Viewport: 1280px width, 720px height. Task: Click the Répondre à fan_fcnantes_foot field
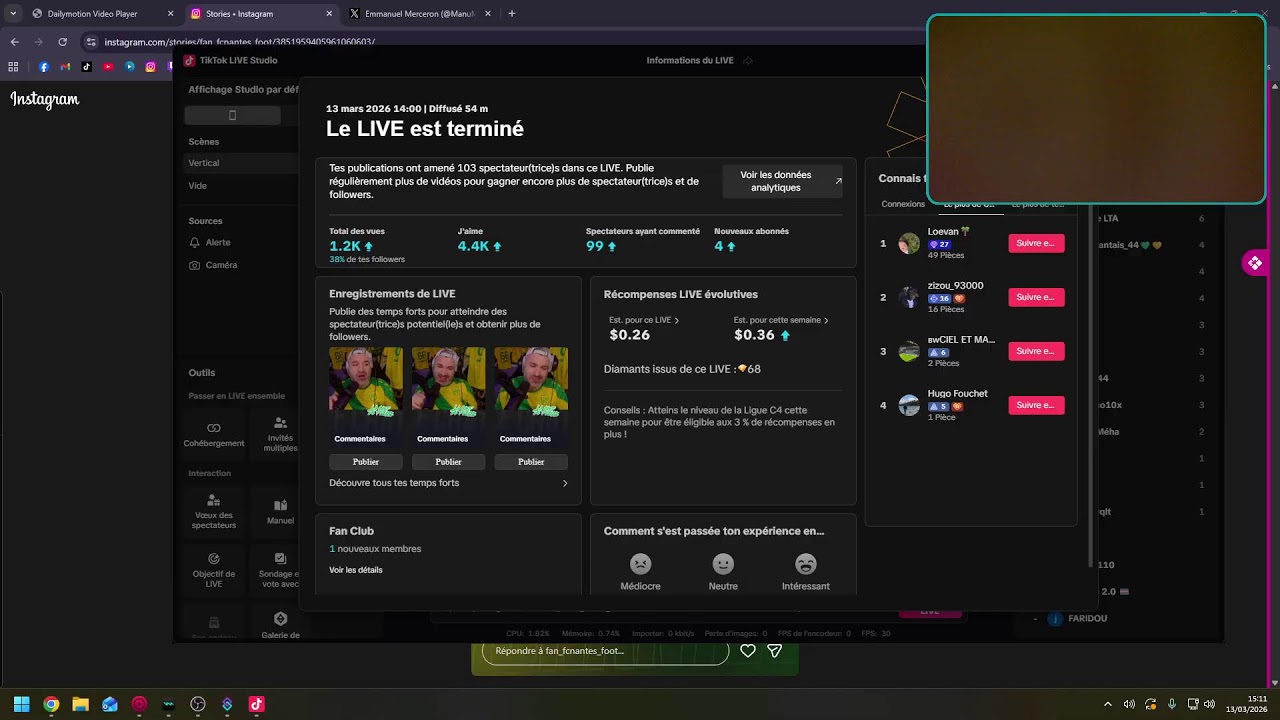tap(606, 651)
